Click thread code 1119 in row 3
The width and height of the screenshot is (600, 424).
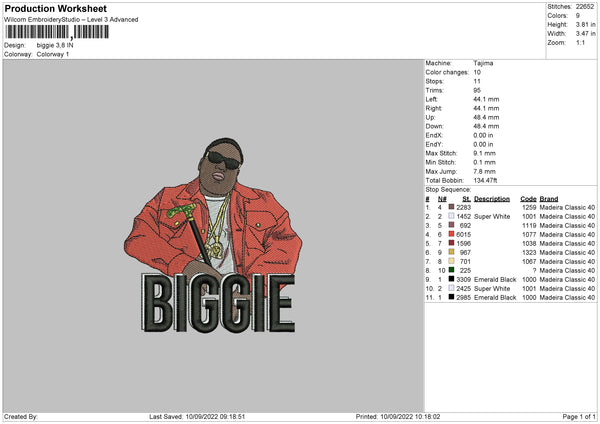click(529, 225)
